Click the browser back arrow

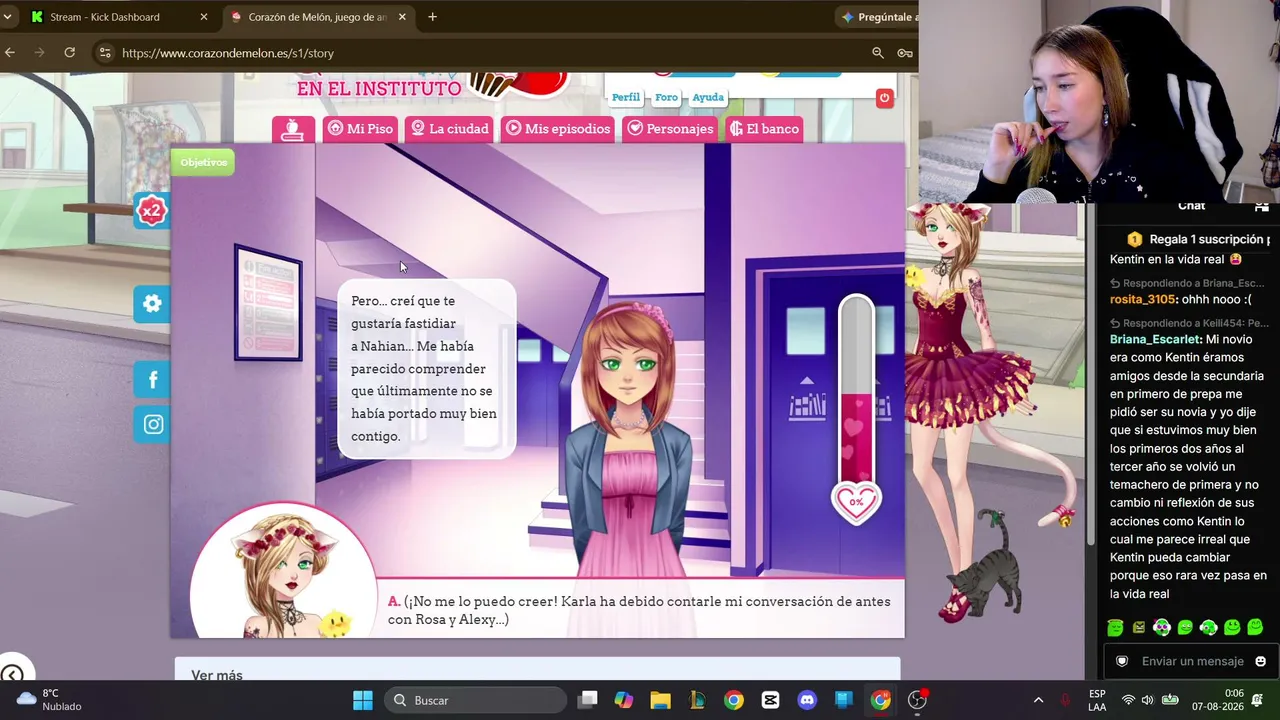[10, 53]
